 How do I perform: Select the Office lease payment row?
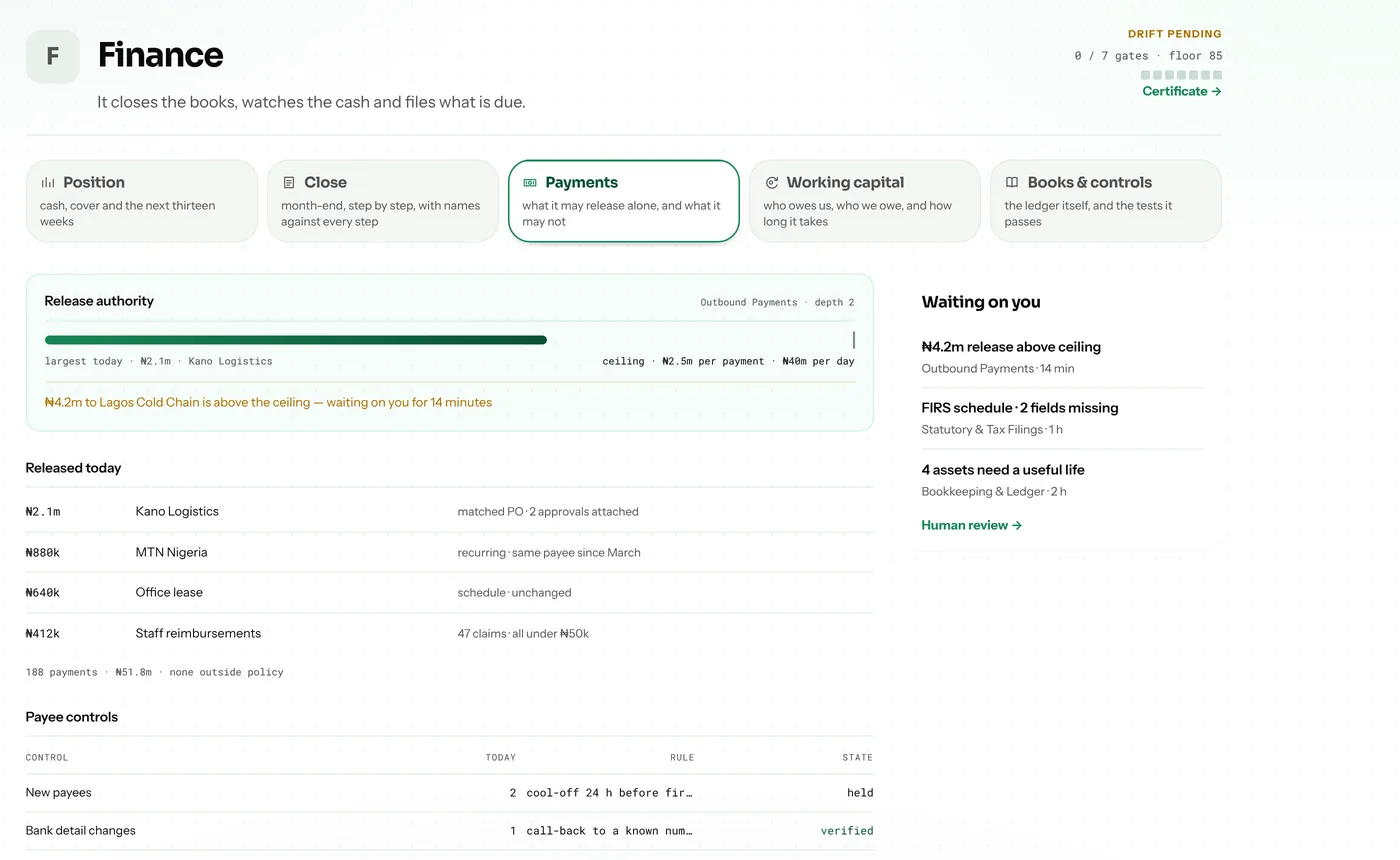[x=449, y=592]
